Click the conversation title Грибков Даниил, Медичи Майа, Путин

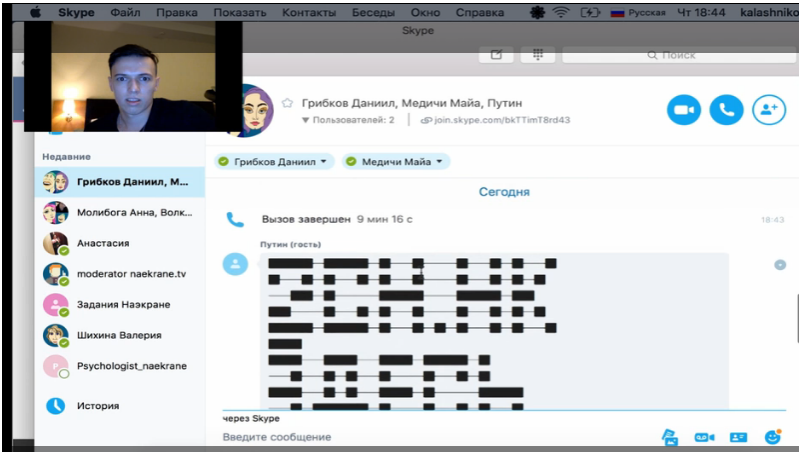coord(412,103)
